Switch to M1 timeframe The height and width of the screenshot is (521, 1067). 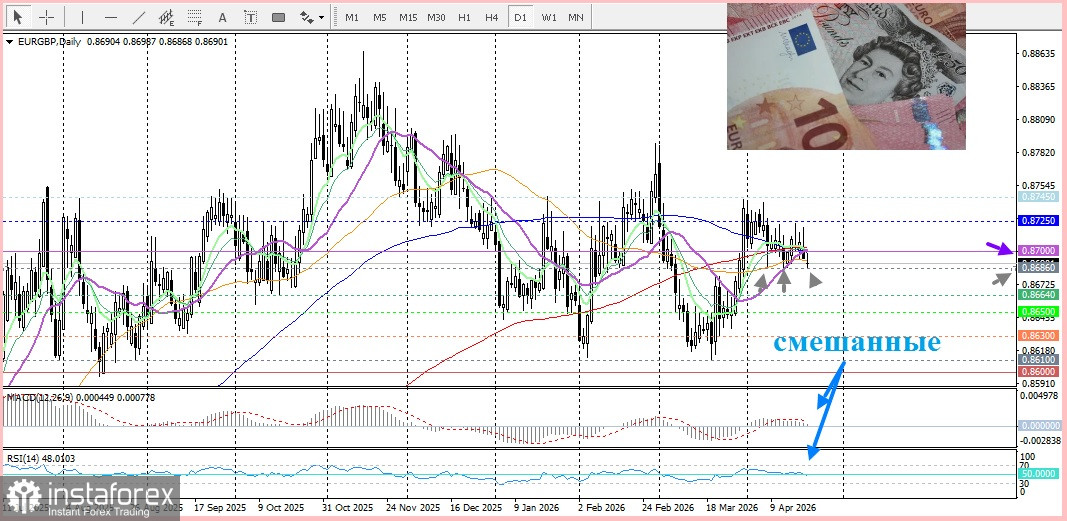(352, 17)
